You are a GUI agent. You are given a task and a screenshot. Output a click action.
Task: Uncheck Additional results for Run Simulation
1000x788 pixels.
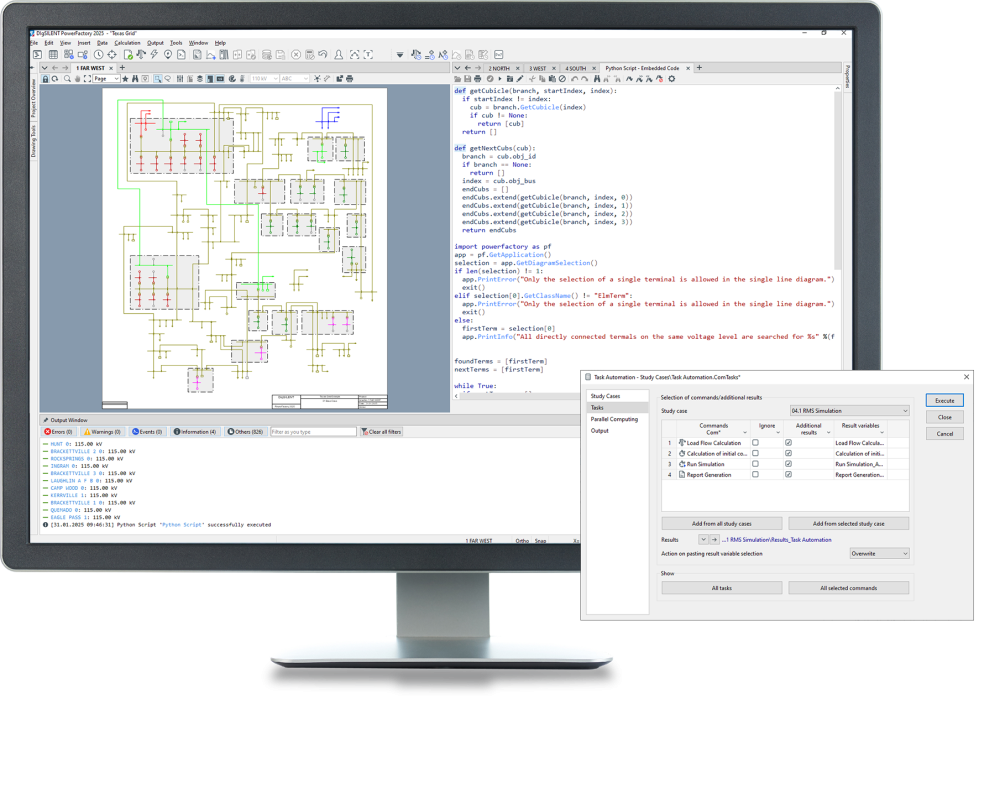click(788, 464)
